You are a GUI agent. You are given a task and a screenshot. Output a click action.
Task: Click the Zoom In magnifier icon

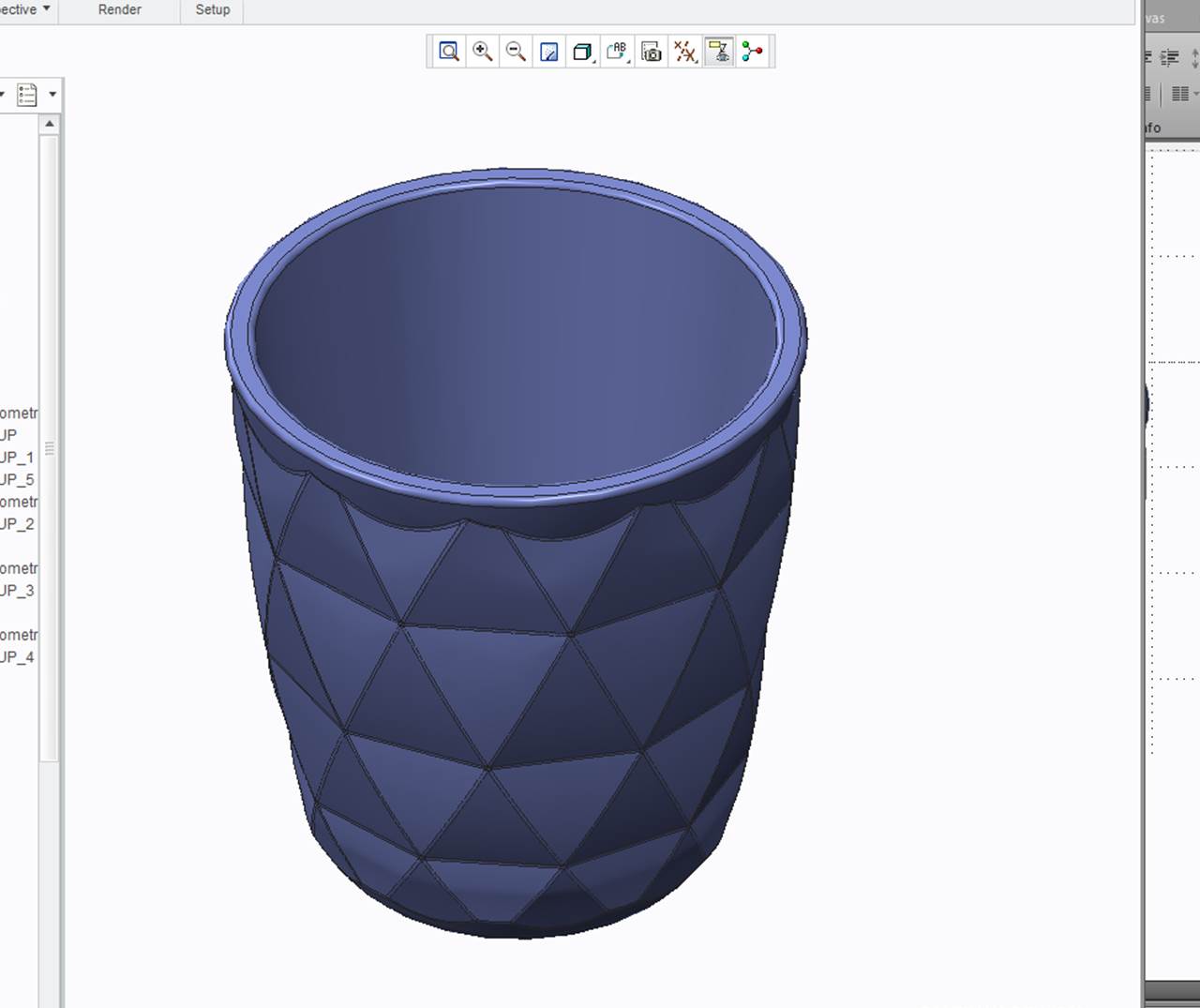click(483, 52)
